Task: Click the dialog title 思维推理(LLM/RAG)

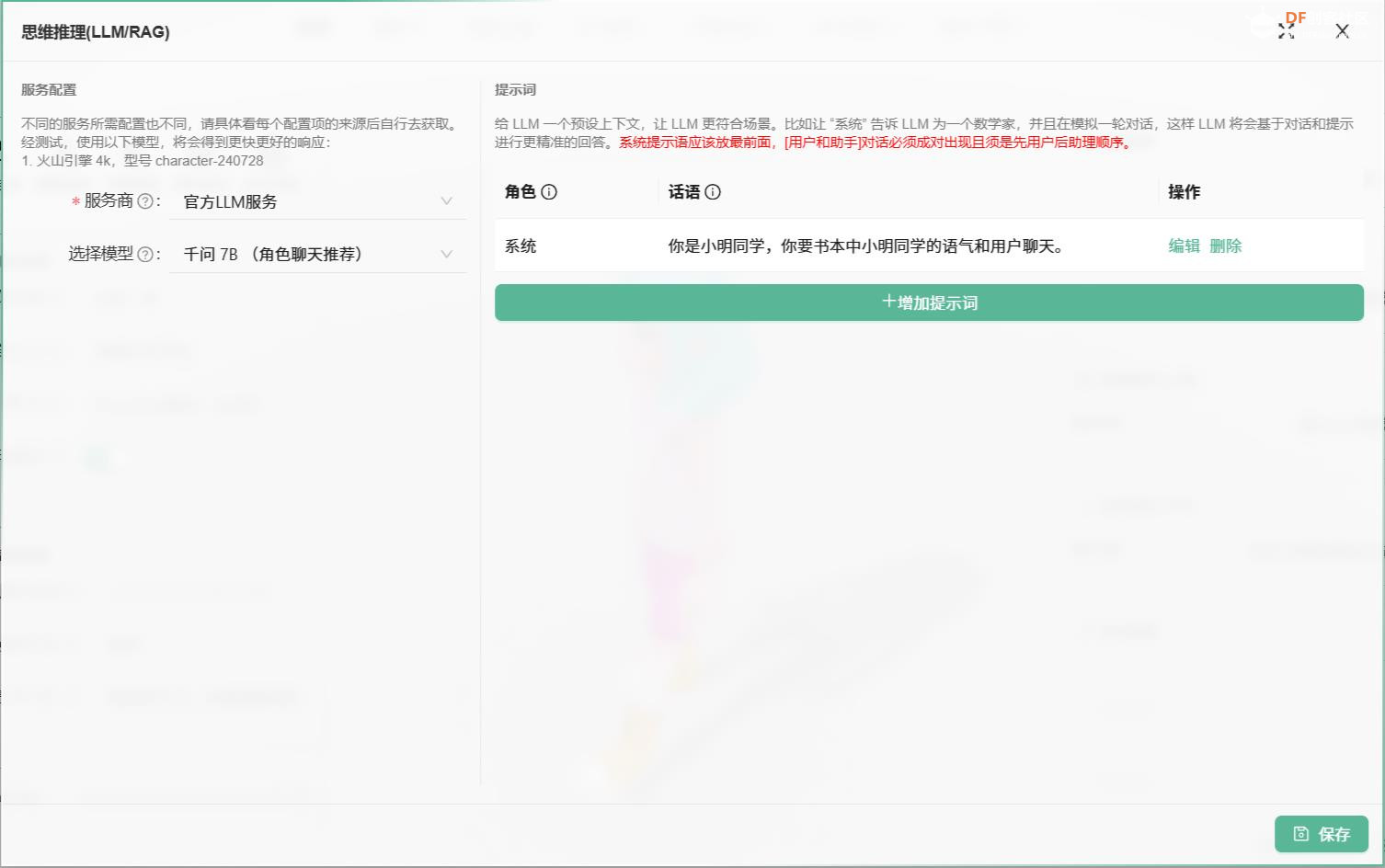Action: [96, 31]
